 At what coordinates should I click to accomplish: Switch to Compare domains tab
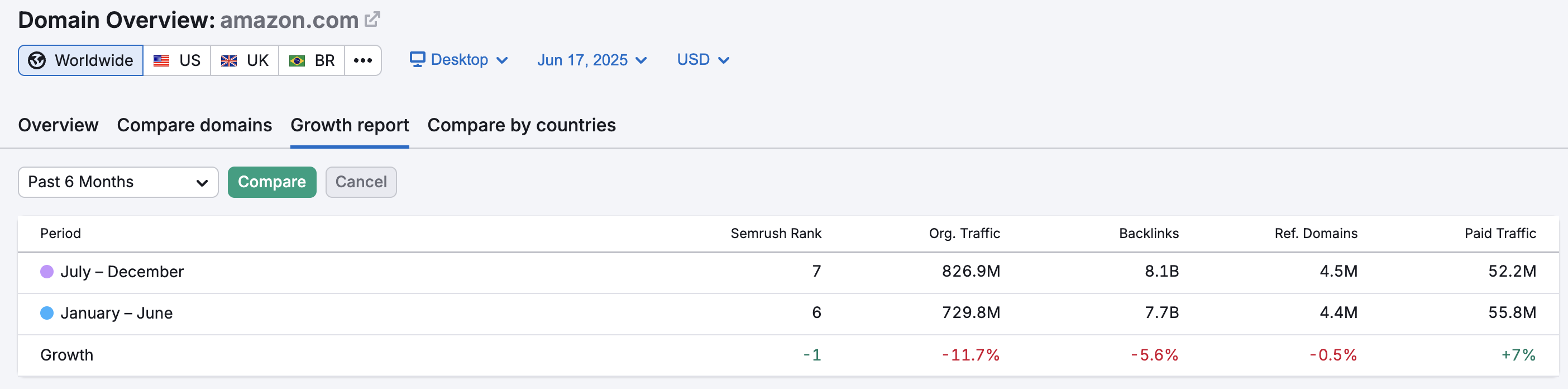194,125
